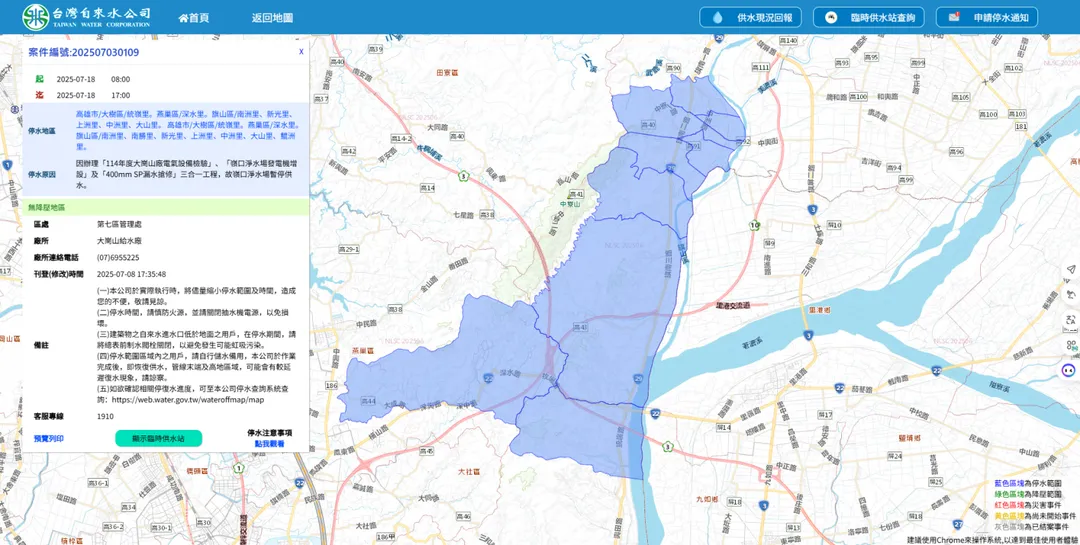
Task: Open 供水現況回報 water drop button
Action: [750, 17]
